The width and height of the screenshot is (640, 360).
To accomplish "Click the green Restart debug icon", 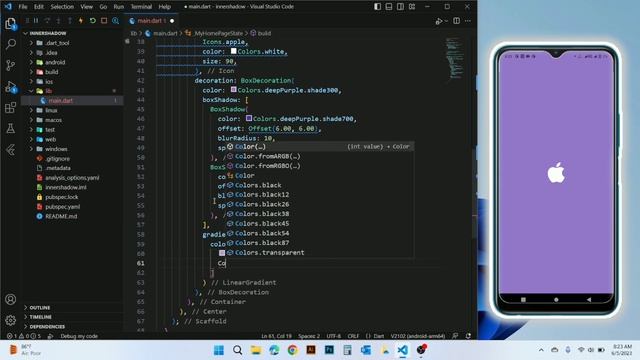I will (x=93, y=20).
